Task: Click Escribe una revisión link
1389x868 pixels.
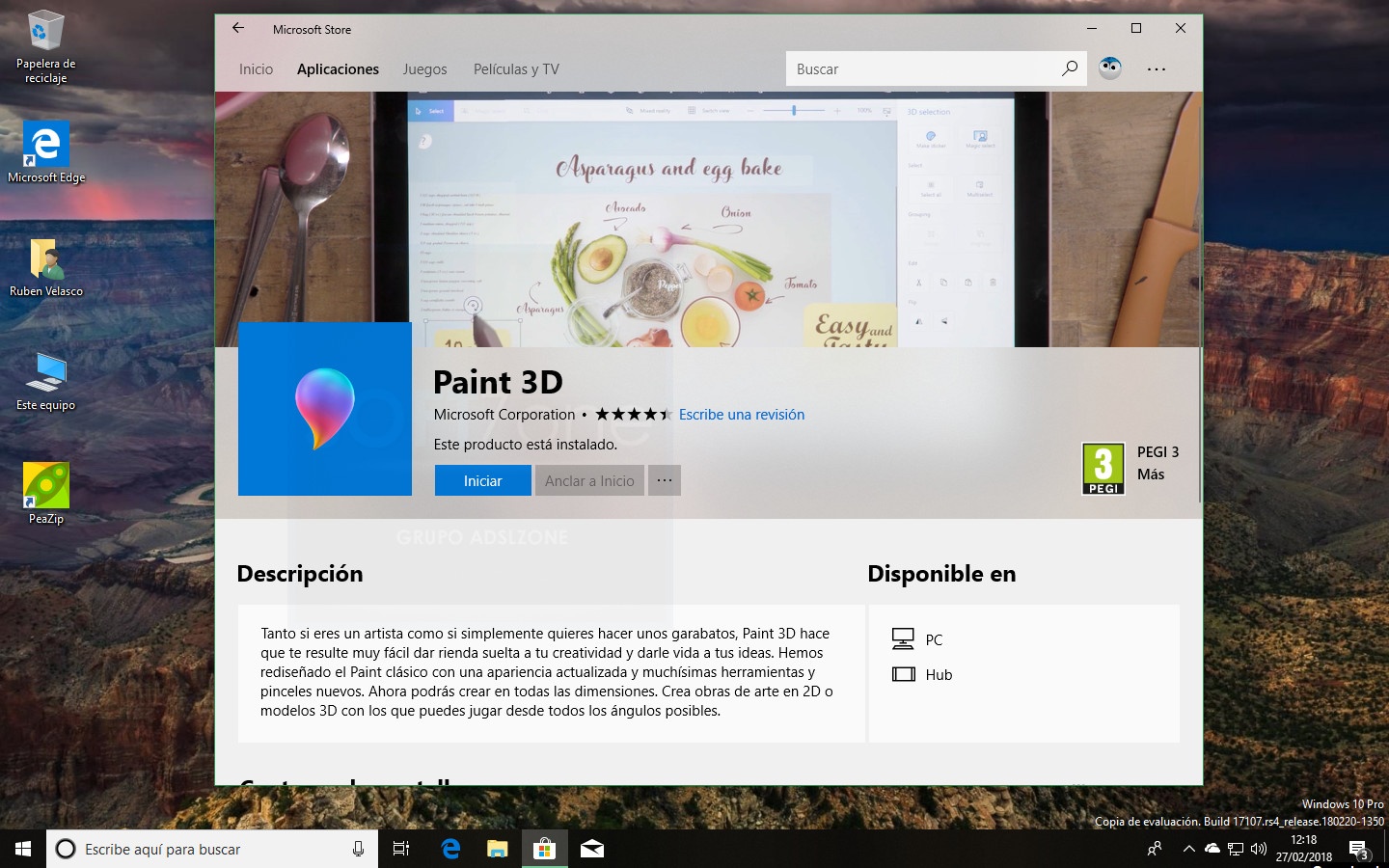Action: click(x=742, y=415)
